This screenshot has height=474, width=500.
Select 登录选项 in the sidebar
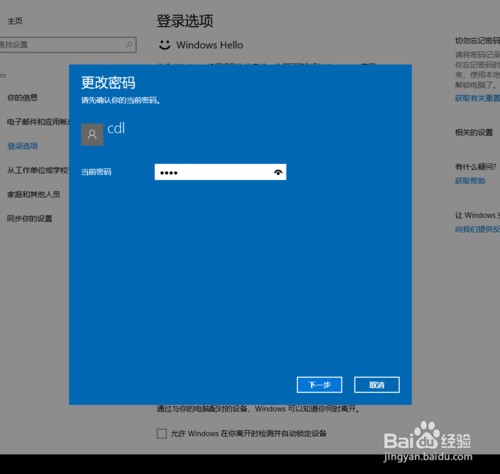click(x=22, y=146)
